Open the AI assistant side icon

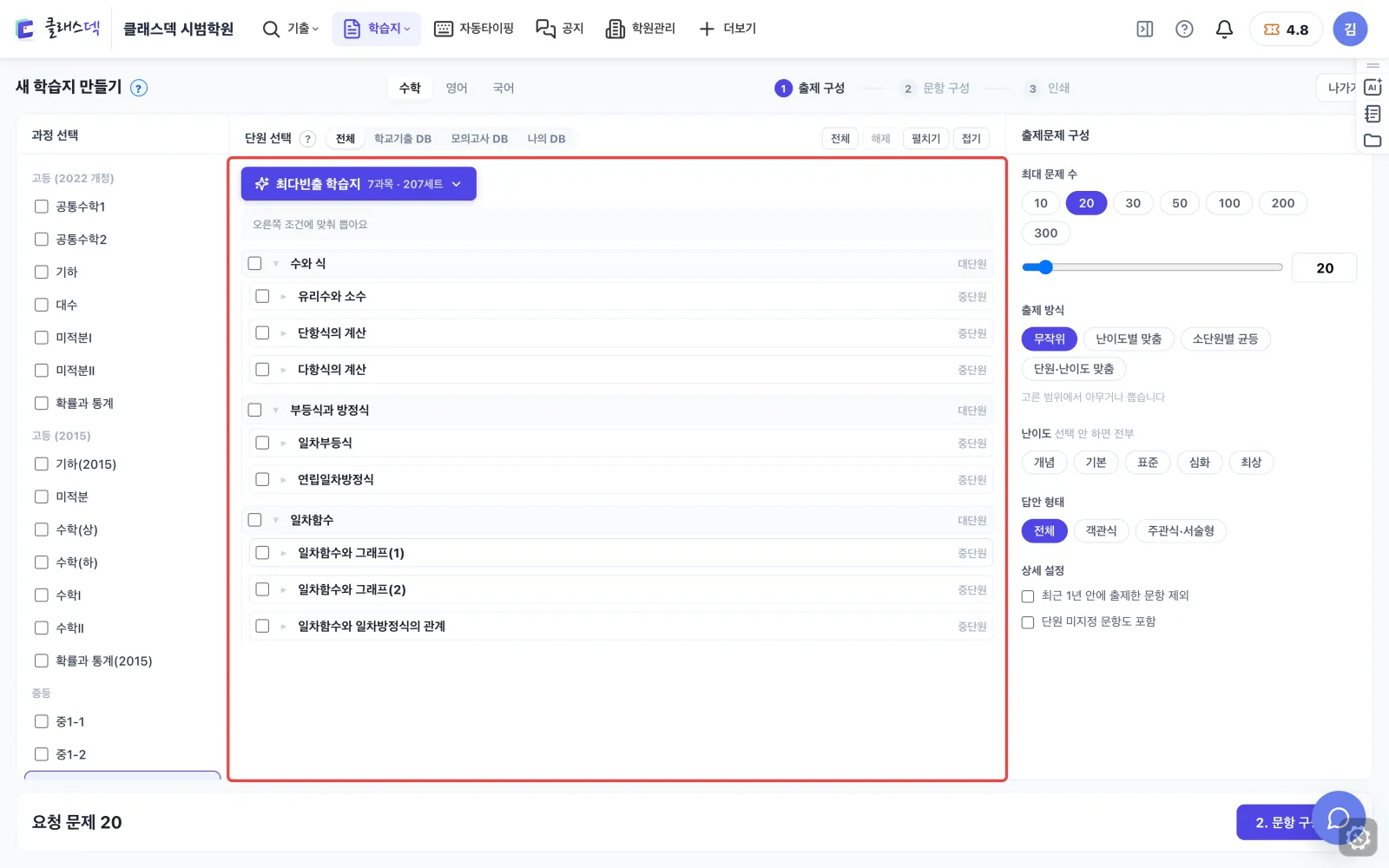pos(1373,87)
